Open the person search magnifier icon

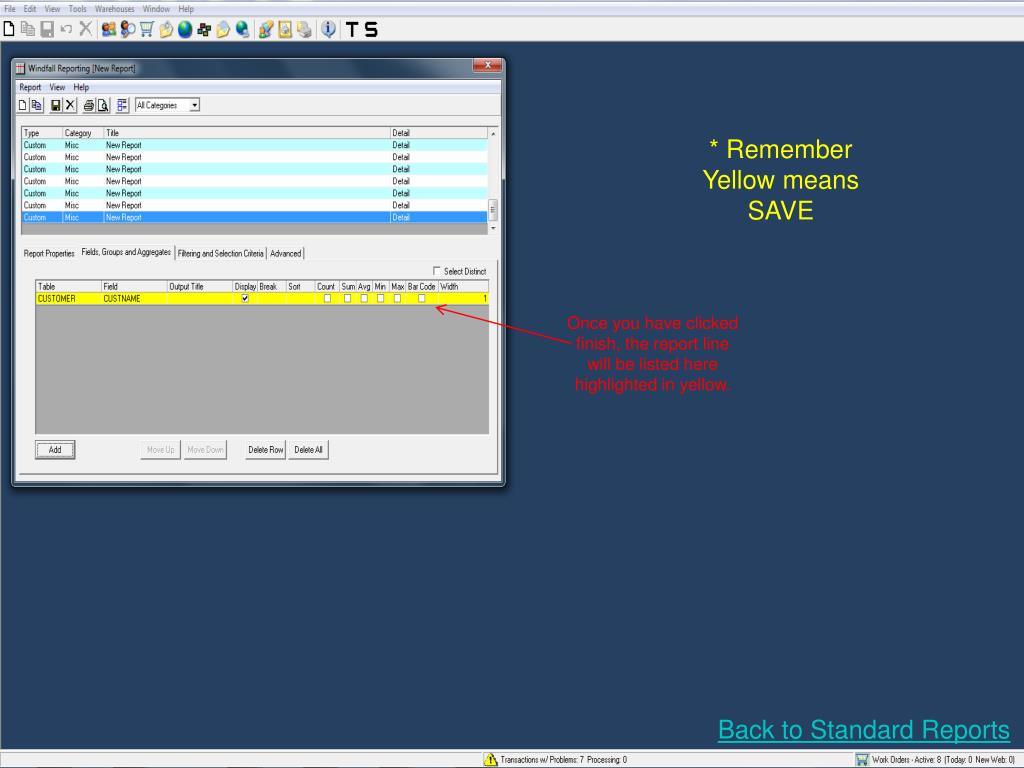(128, 29)
